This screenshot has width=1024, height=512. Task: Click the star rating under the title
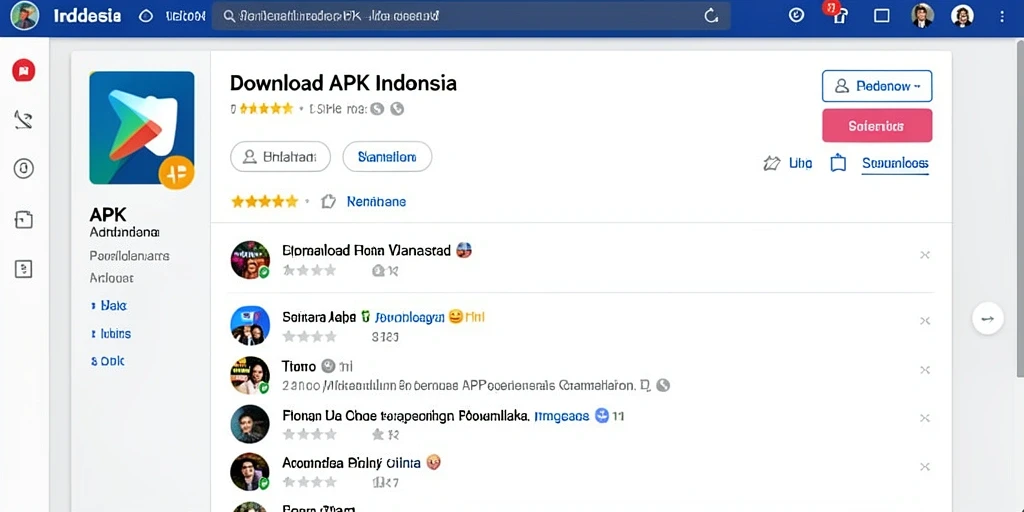[266, 109]
